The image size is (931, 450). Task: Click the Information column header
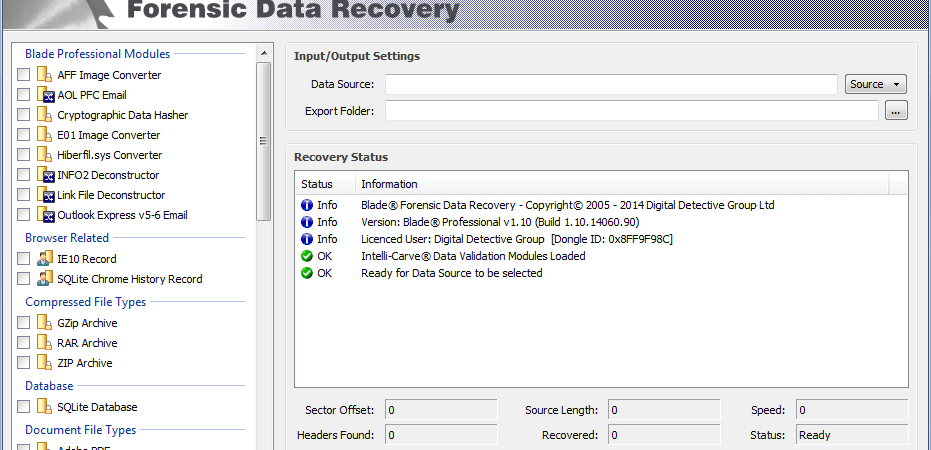pos(622,184)
